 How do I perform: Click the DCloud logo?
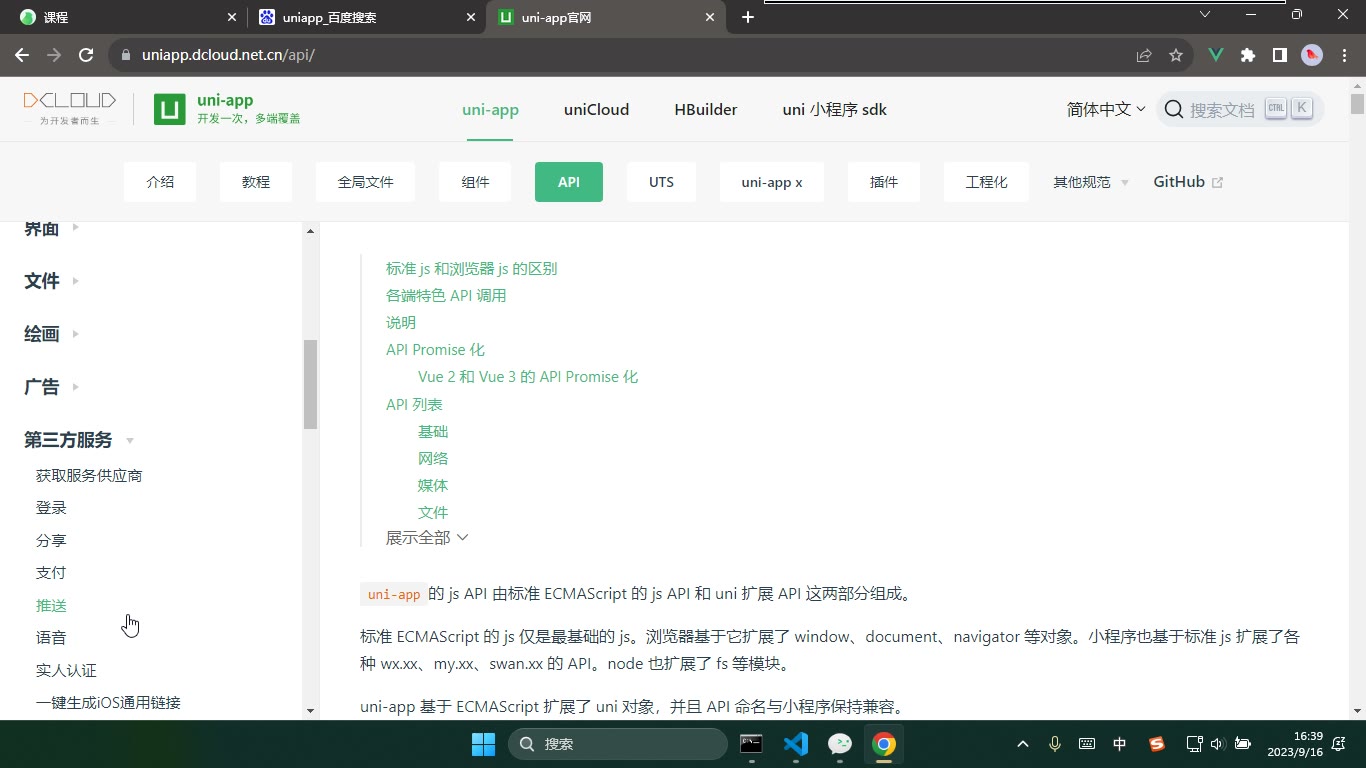pos(70,108)
